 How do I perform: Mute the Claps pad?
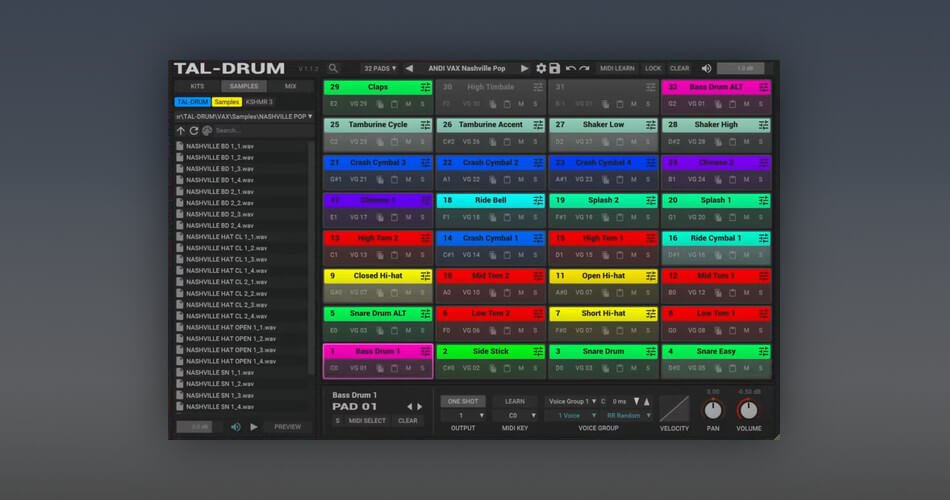[408, 104]
